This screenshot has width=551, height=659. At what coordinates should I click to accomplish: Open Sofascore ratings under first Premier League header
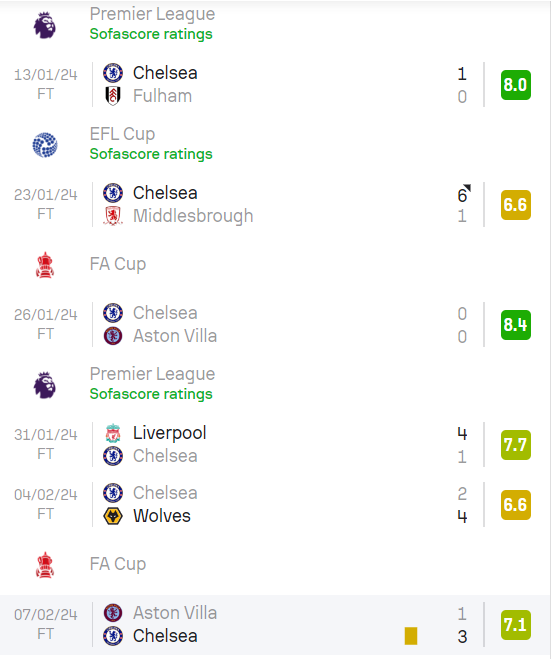coord(151,34)
